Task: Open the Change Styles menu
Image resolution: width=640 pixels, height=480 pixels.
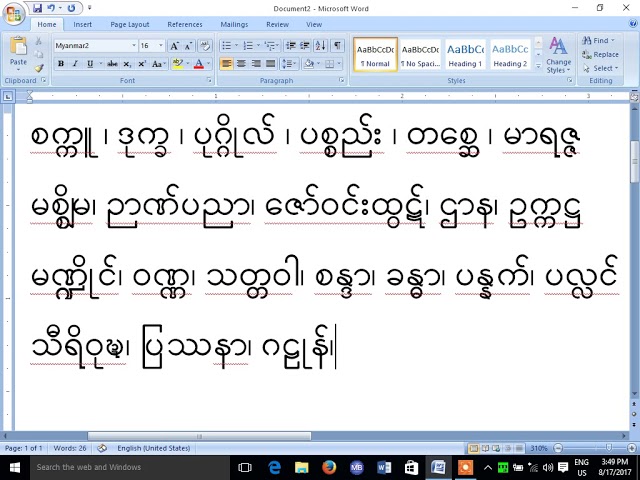Action: pyautogui.click(x=558, y=55)
